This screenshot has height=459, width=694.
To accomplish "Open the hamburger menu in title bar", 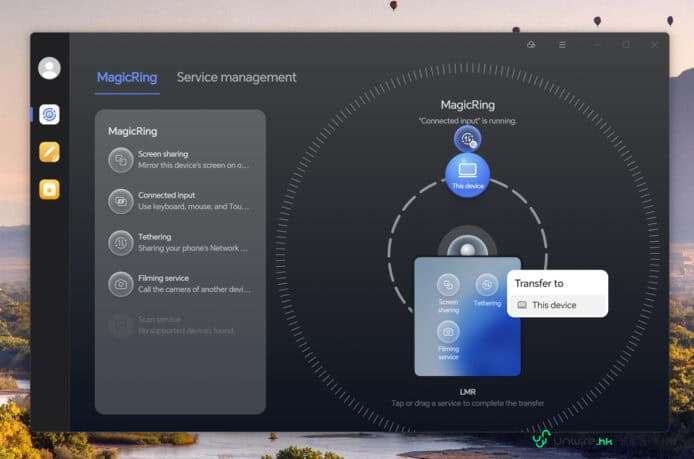I will click(x=562, y=45).
